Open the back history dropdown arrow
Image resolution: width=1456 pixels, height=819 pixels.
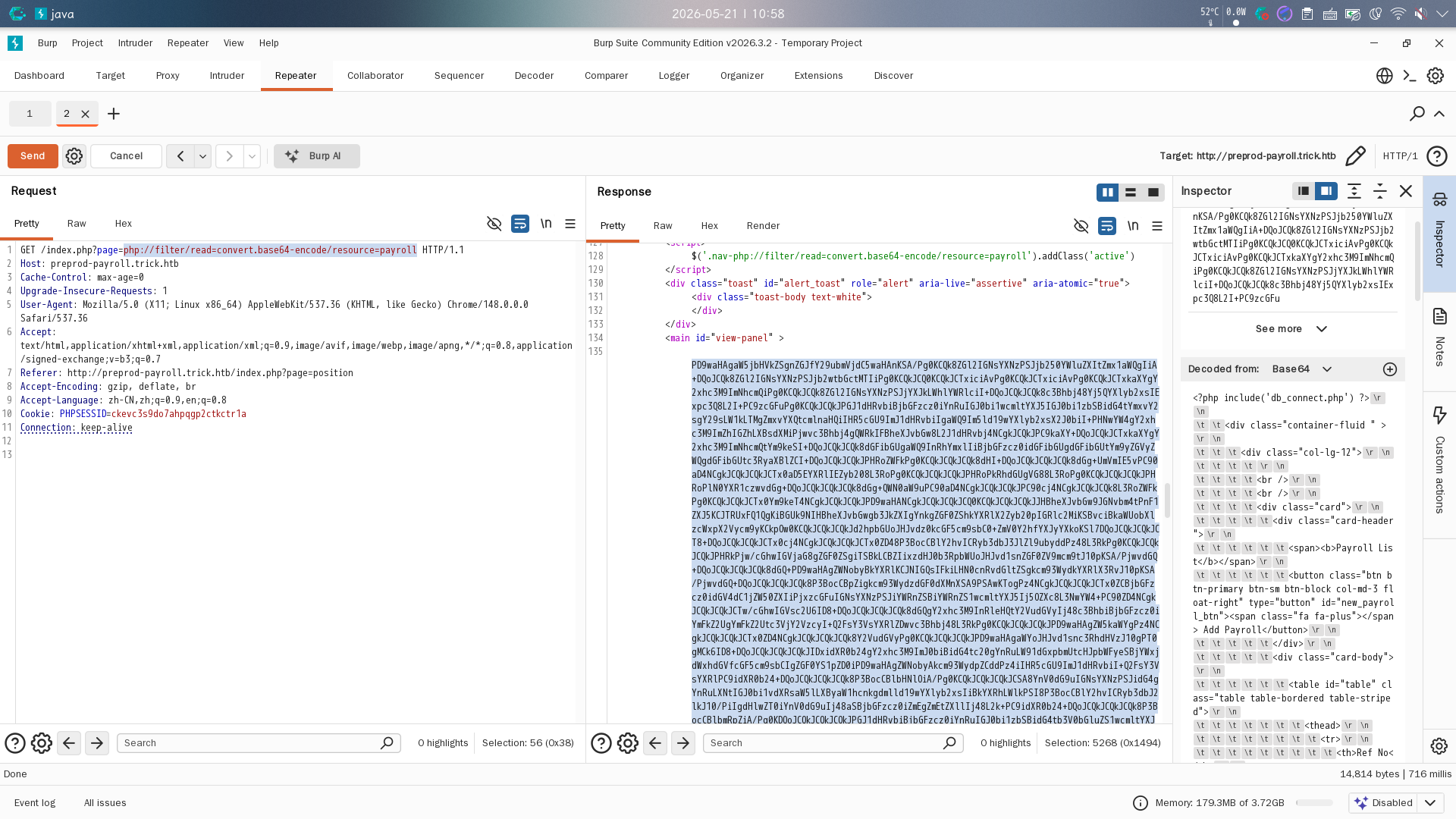click(x=202, y=156)
